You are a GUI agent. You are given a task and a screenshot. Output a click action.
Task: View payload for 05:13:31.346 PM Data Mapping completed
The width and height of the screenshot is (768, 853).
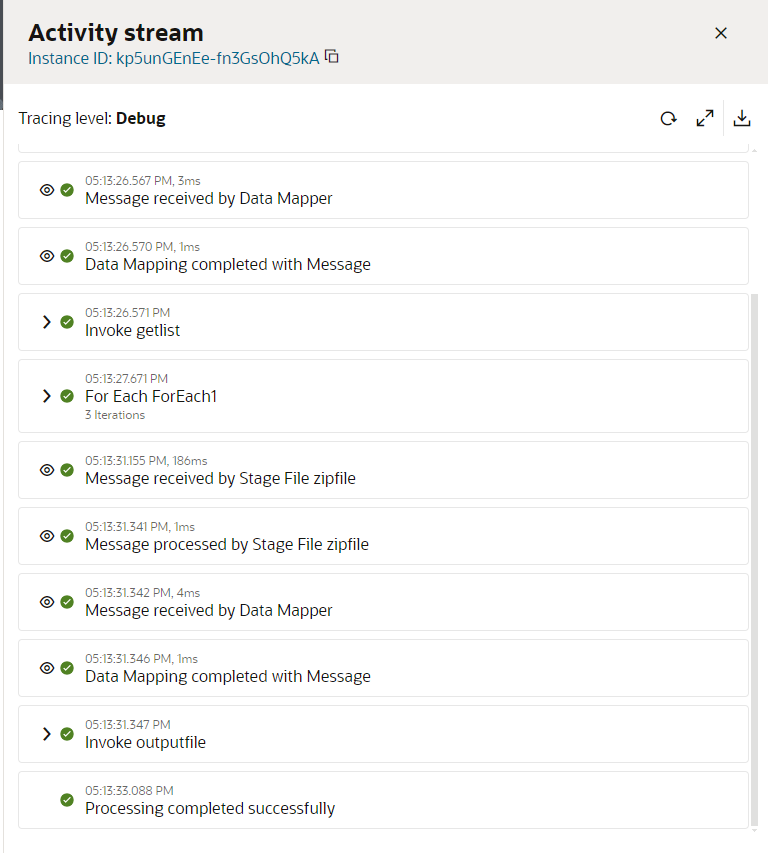[x=47, y=668]
